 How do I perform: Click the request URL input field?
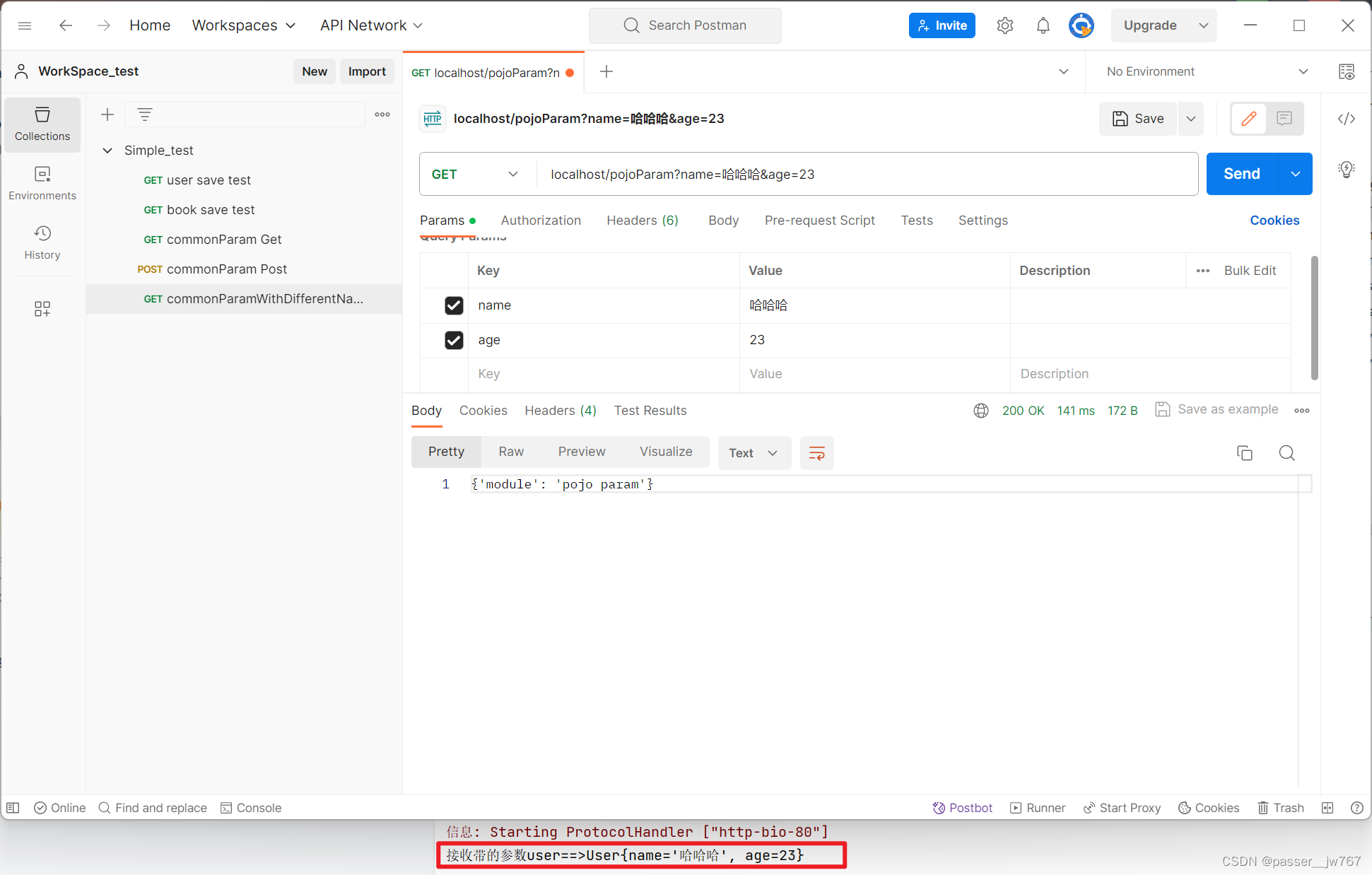pyautogui.click(x=867, y=175)
